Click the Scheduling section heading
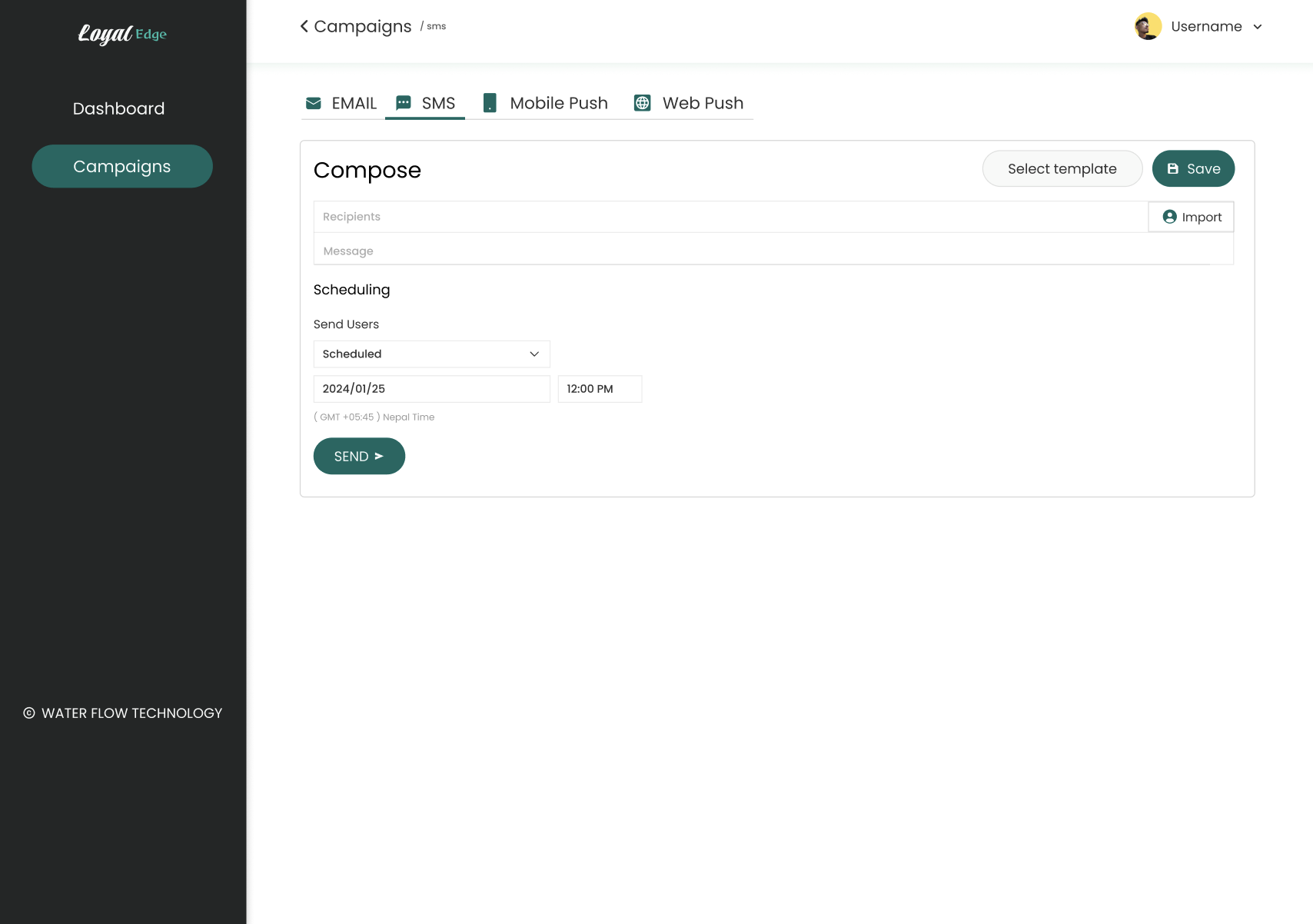The height and width of the screenshot is (924, 1313). click(x=352, y=290)
